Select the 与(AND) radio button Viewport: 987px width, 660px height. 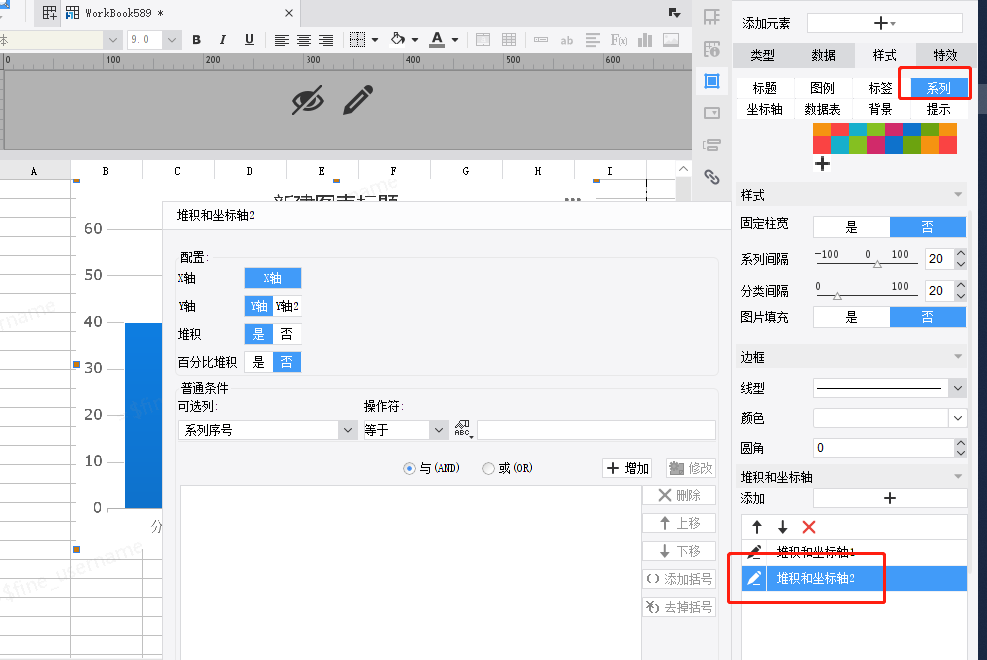click(x=409, y=468)
